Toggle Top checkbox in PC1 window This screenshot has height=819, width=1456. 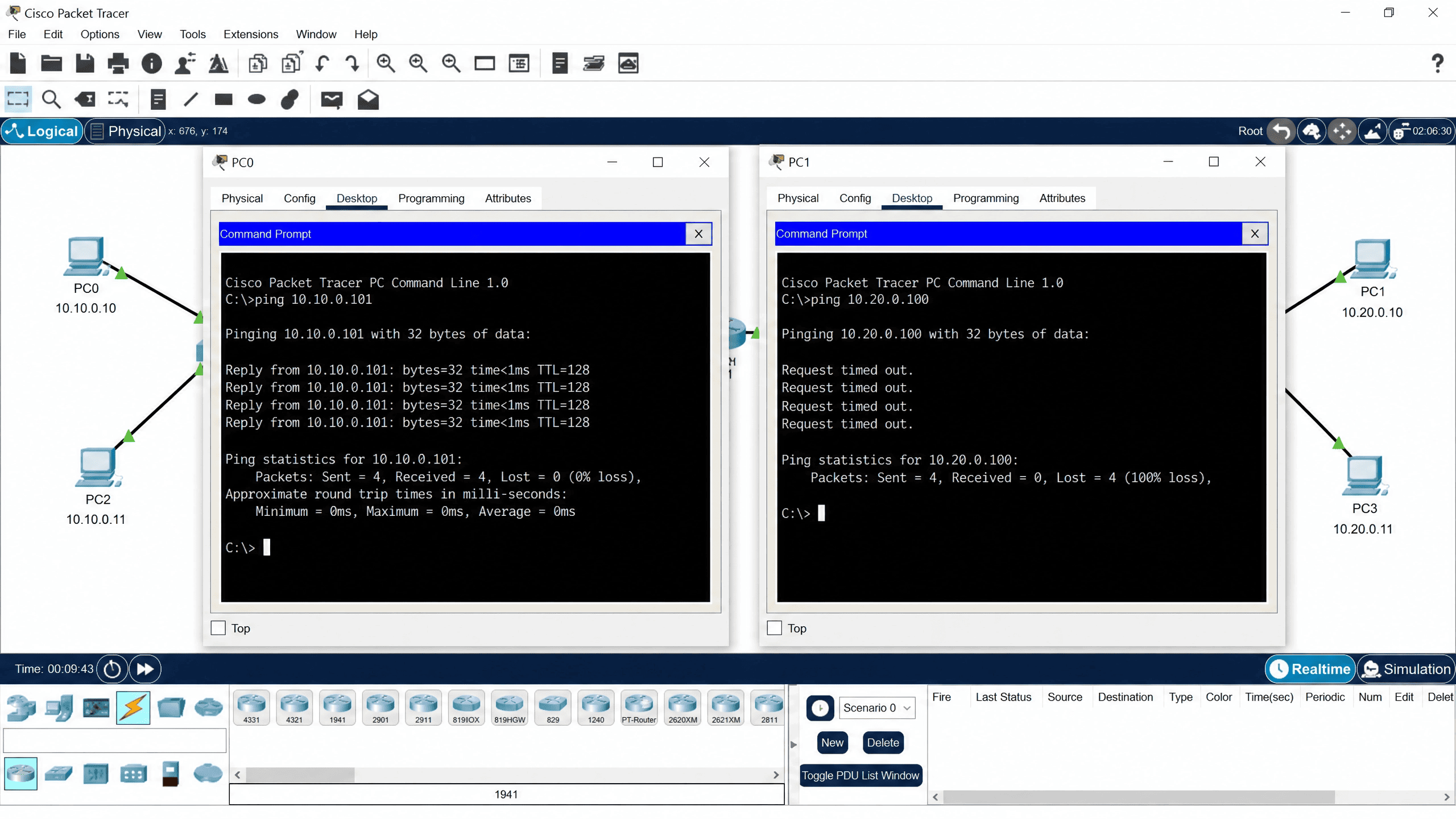[x=774, y=628]
